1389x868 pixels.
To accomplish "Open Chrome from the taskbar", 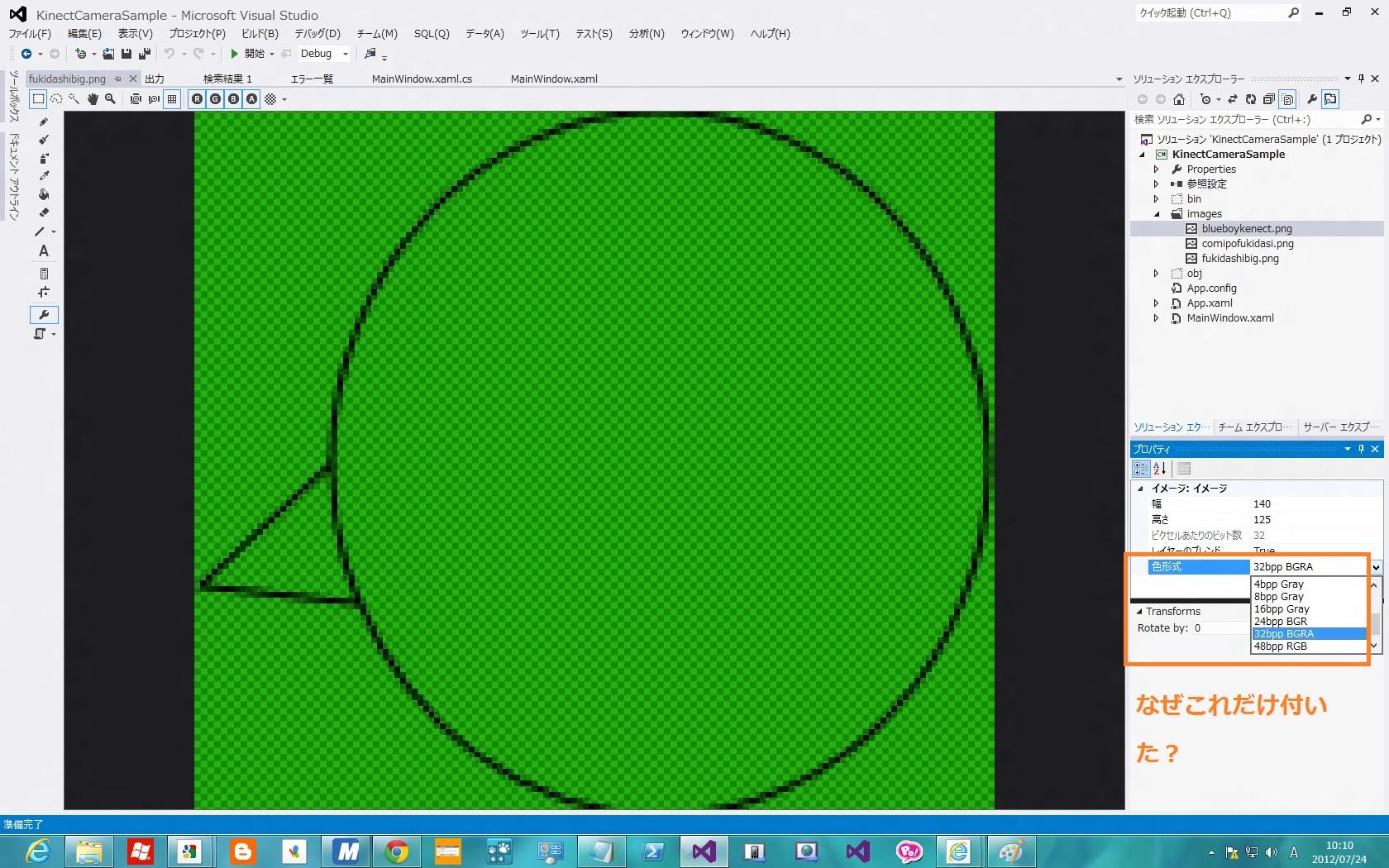I will click(x=397, y=851).
